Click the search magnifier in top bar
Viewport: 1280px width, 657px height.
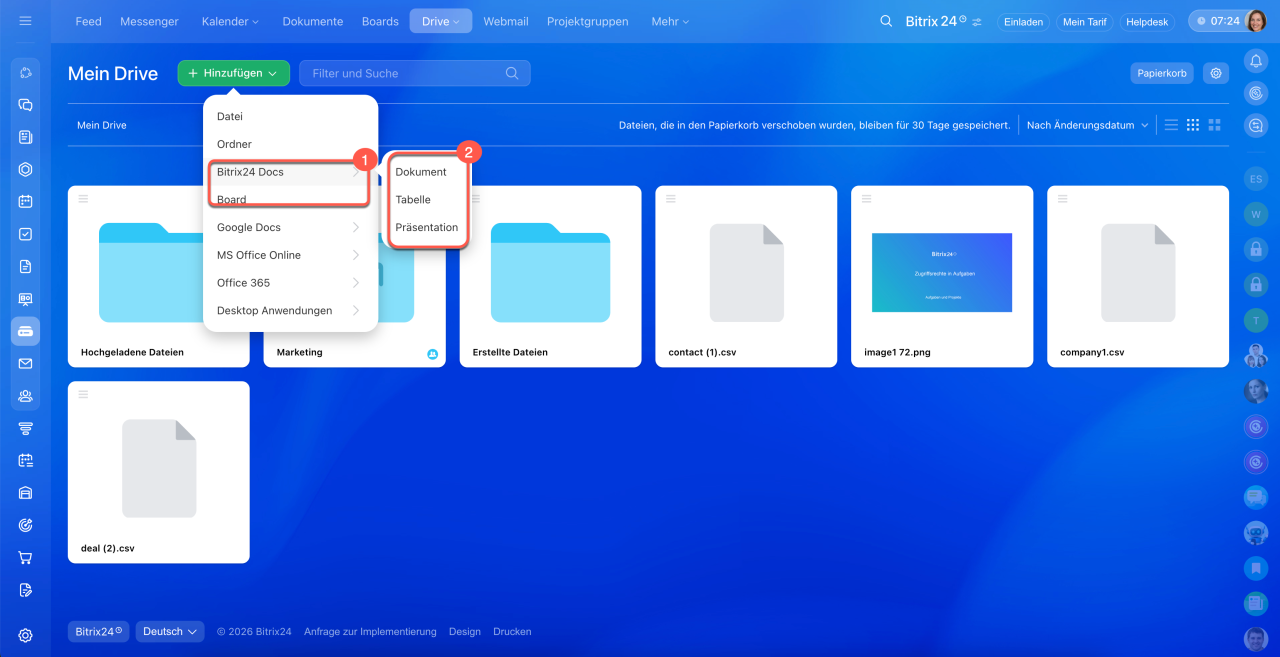click(886, 21)
